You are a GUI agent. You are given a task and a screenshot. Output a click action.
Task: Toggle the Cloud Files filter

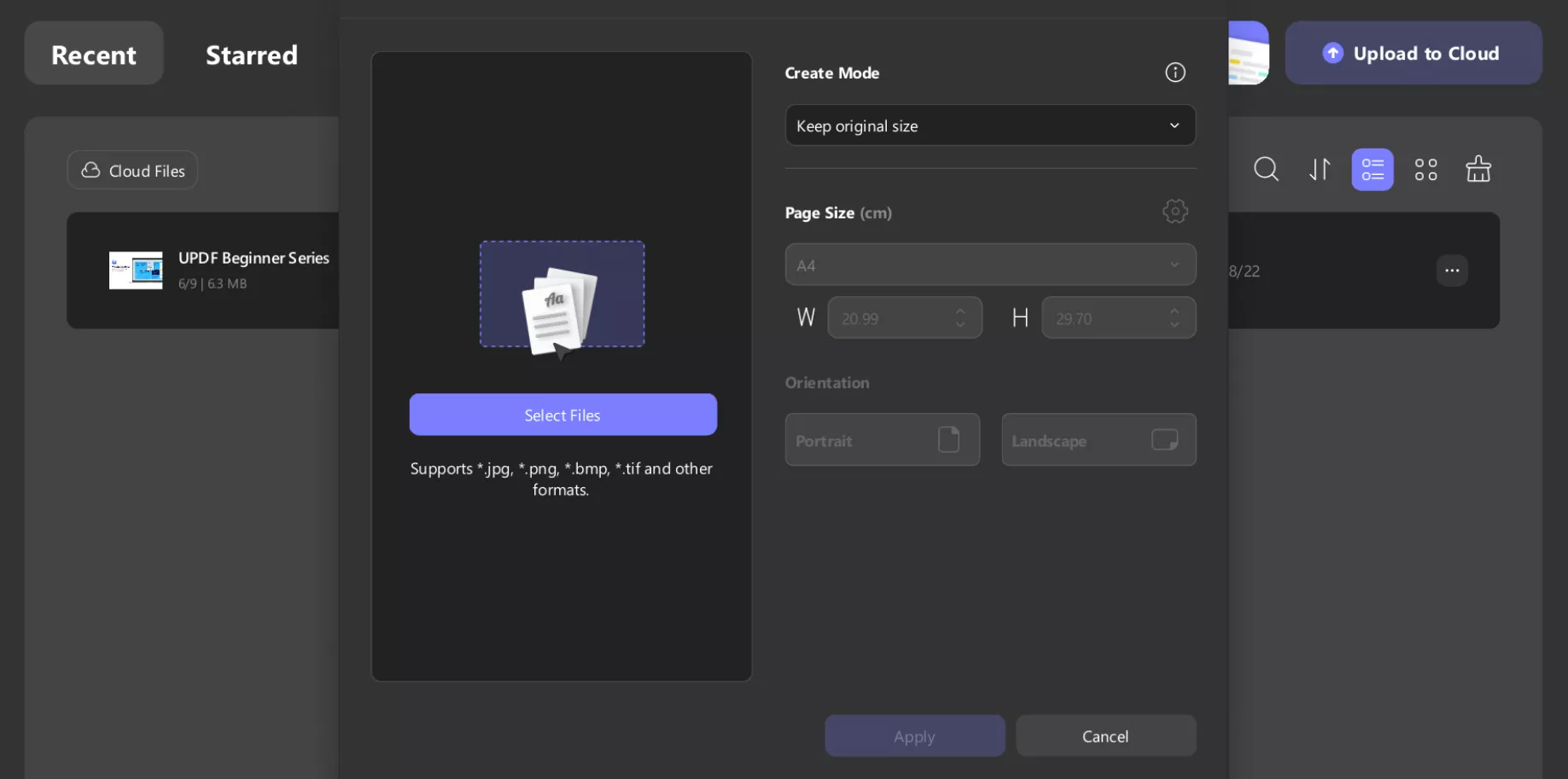[131, 170]
